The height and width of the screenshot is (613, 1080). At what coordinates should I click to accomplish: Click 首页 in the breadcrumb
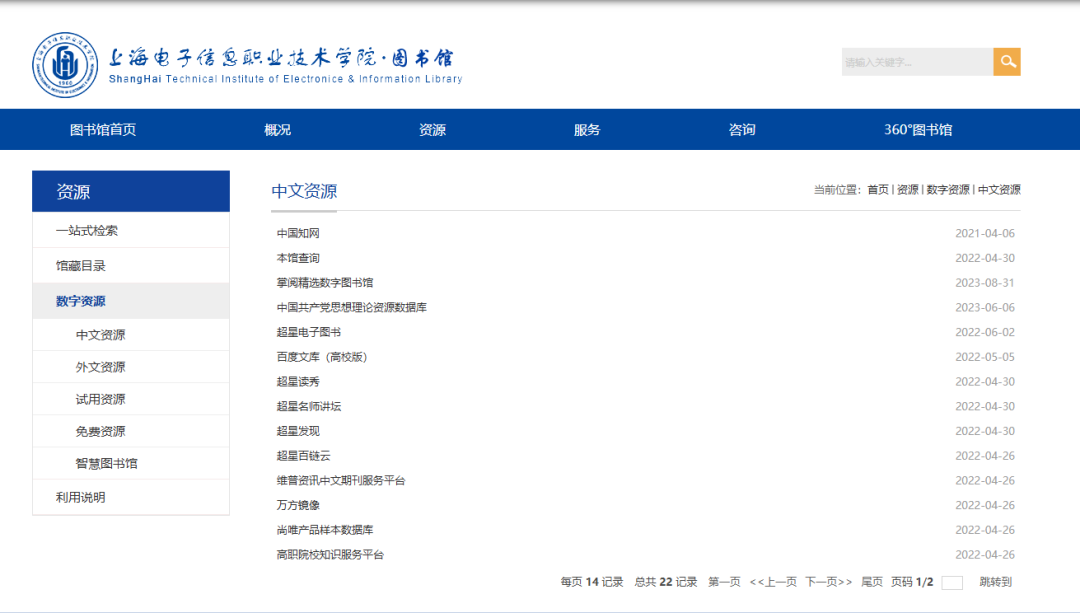point(877,190)
